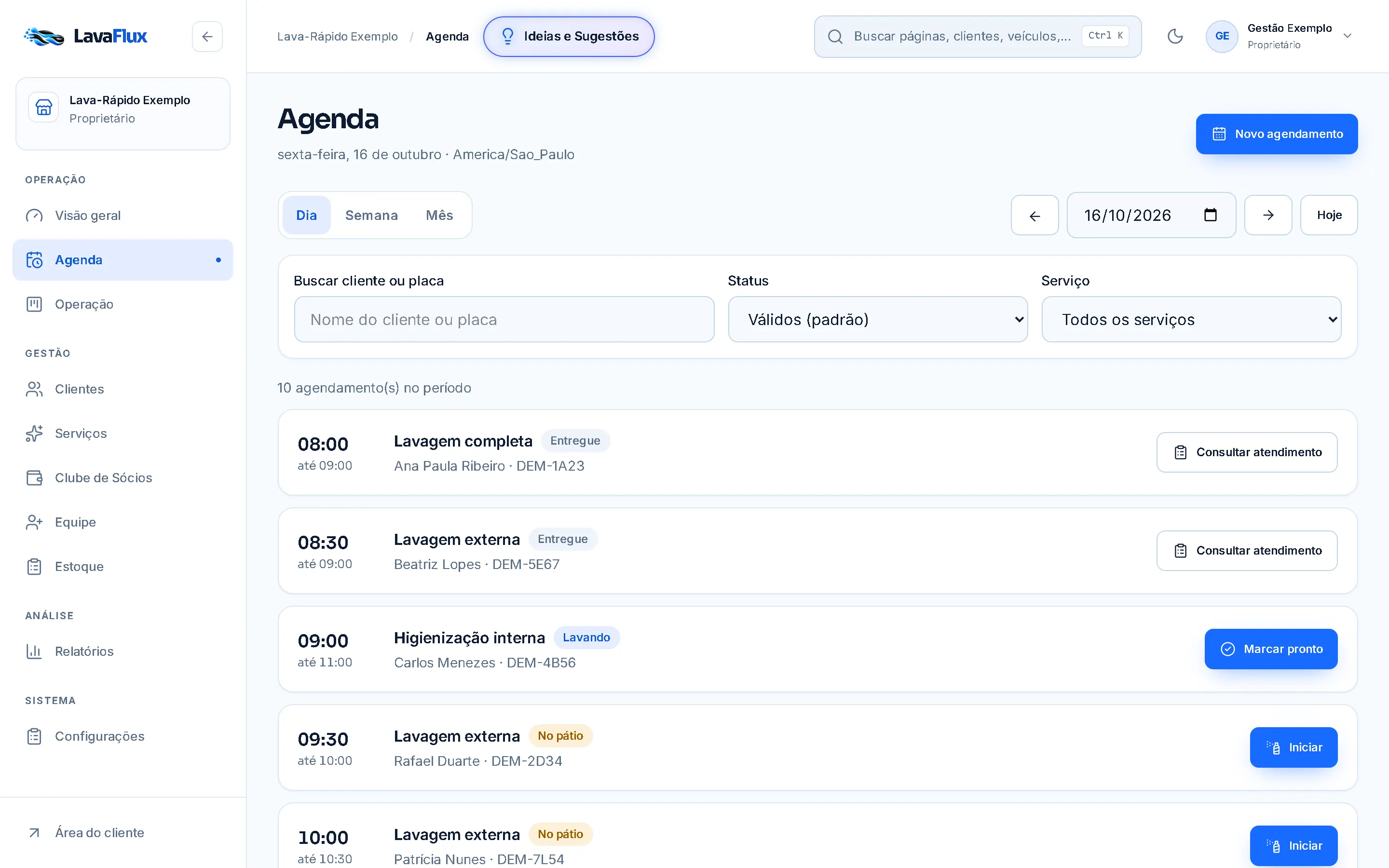The height and width of the screenshot is (868, 1389).
Task: Click No pátio badge for Rafael Duarte
Action: (x=560, y=736)
